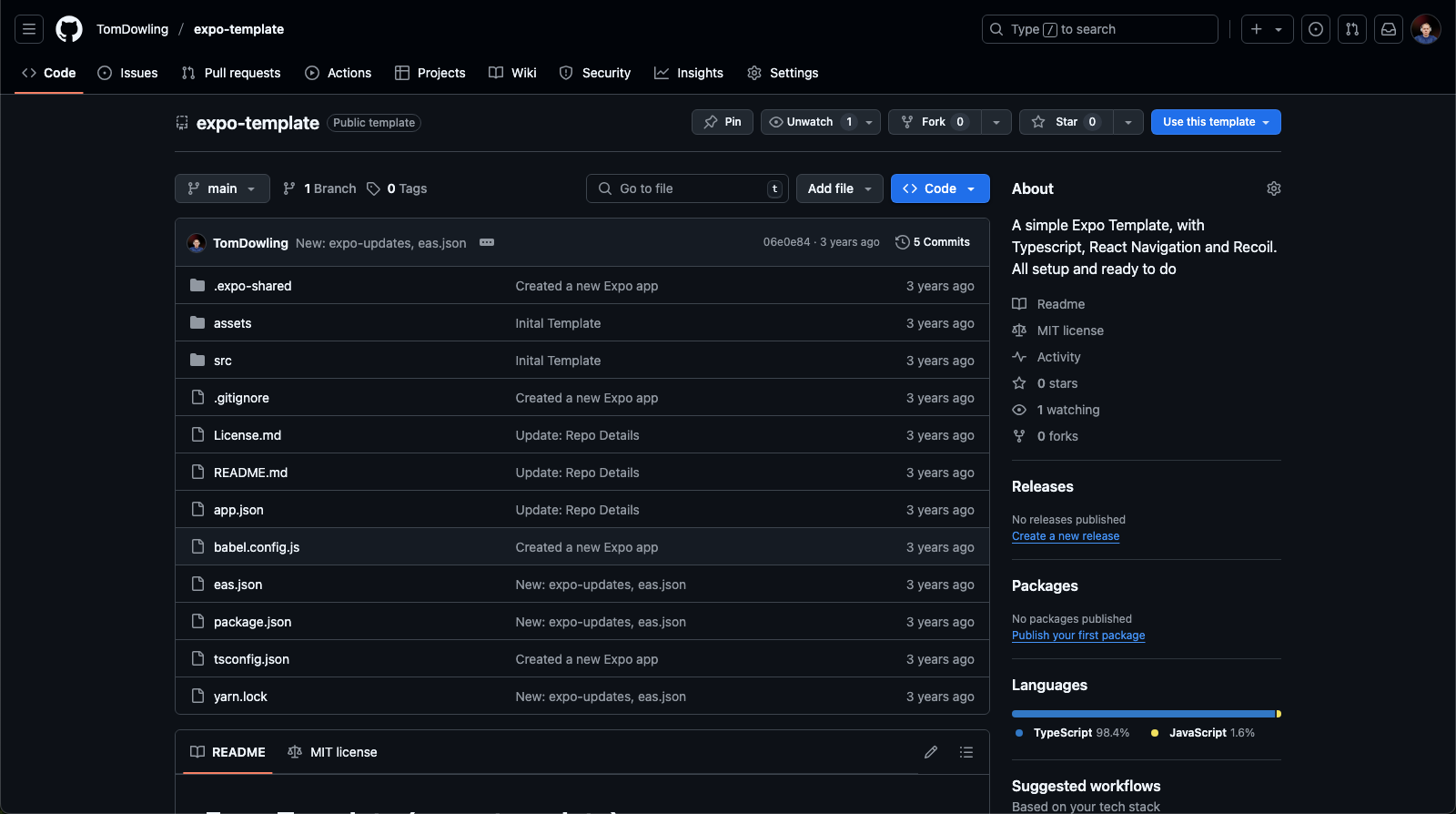Click Create a new release link
Viewport: 1456px width, 814px height.
(x=1066, y=536)
